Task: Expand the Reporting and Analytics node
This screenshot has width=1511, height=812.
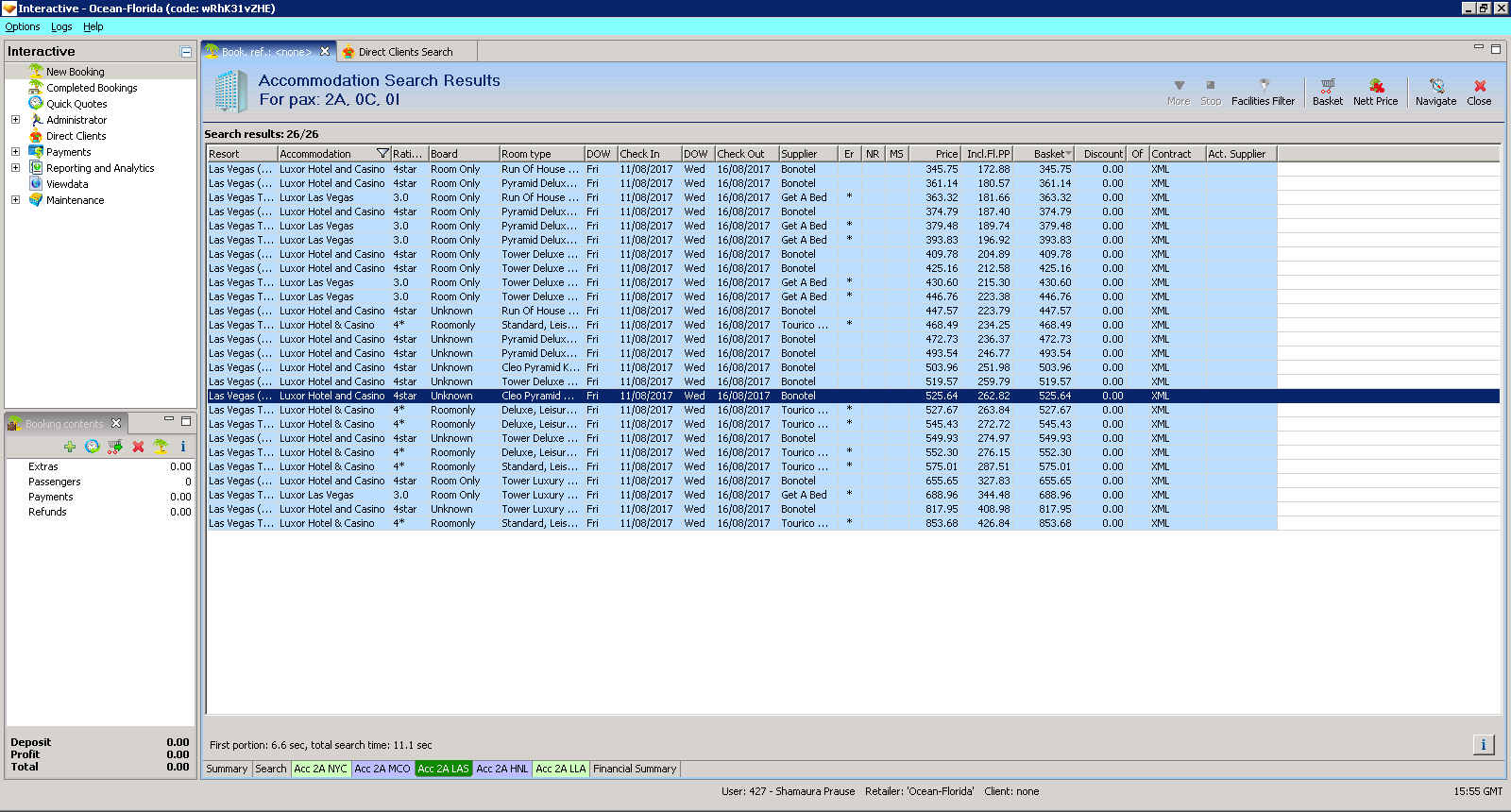Action: click(x=15, y=168)
